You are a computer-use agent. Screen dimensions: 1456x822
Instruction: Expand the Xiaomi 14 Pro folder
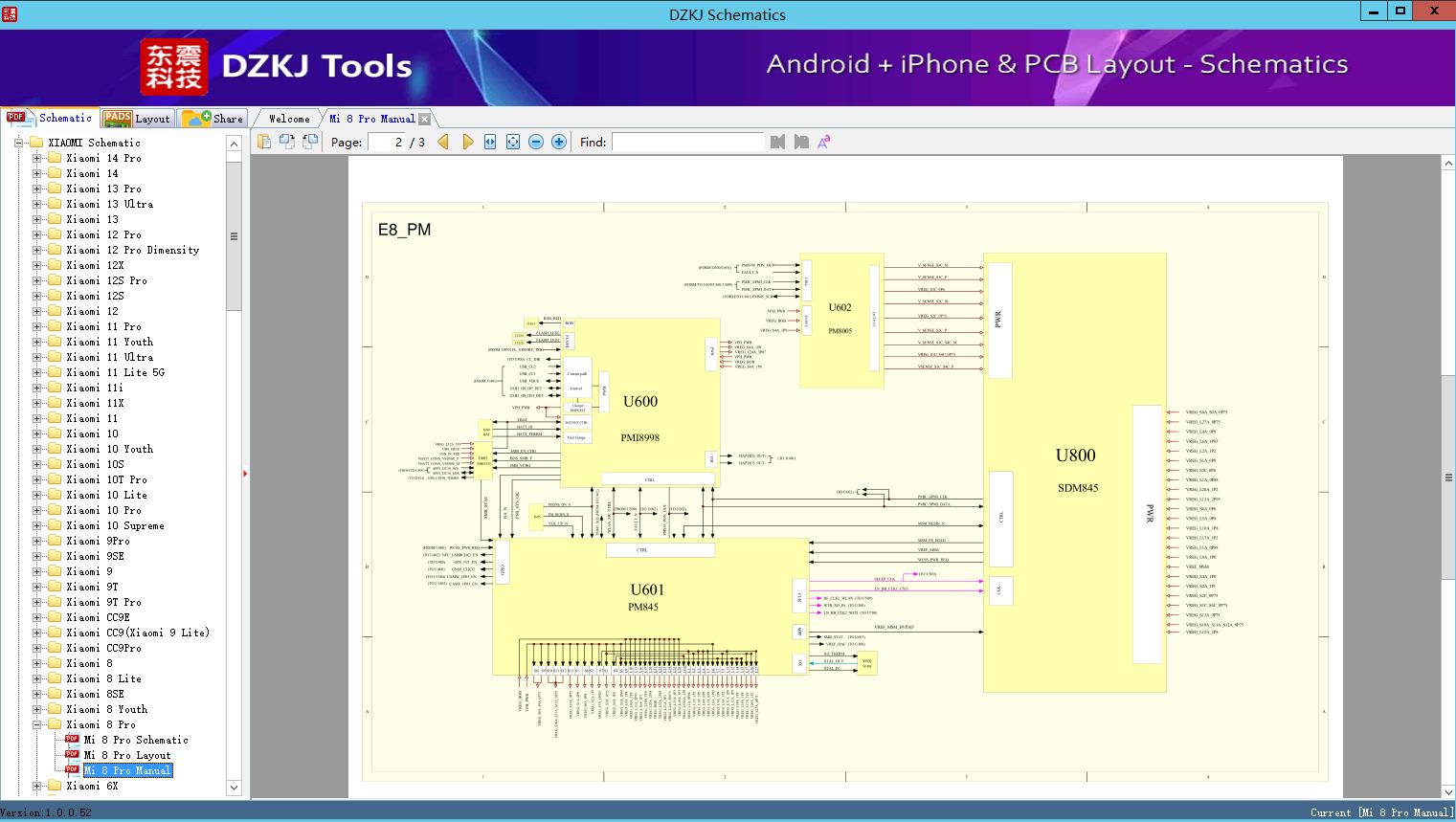coord(37,158)
